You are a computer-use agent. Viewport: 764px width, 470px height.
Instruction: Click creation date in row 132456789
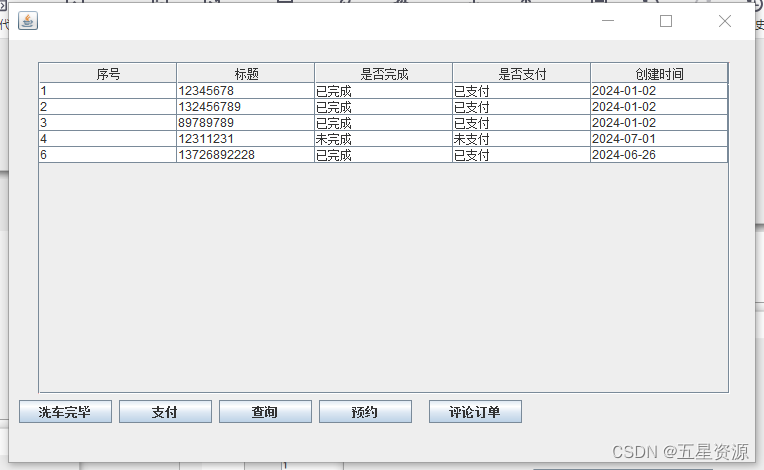pos(659,107)
